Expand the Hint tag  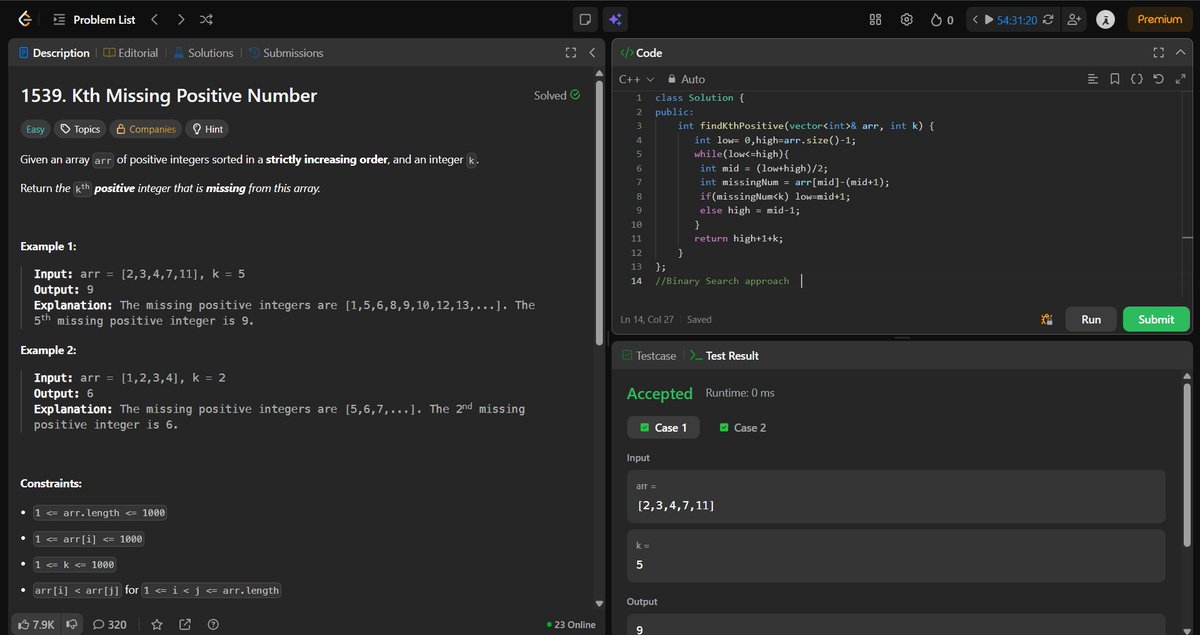pyautogui.click(x=207, y=129)
